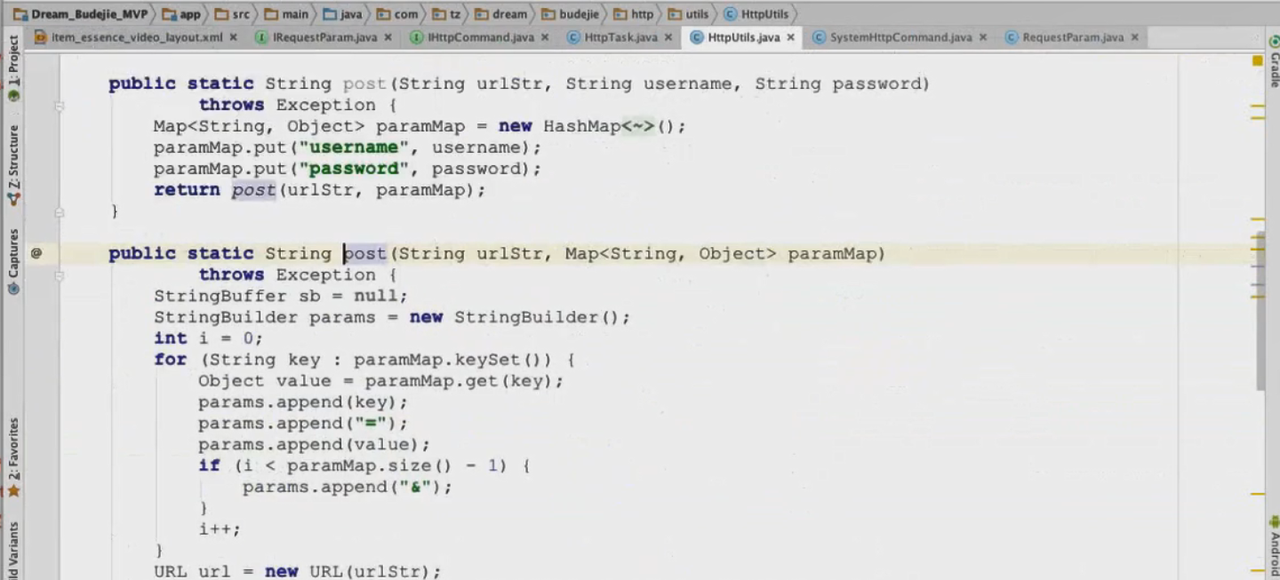Open the Z: Structure side panel

point(13,165)
